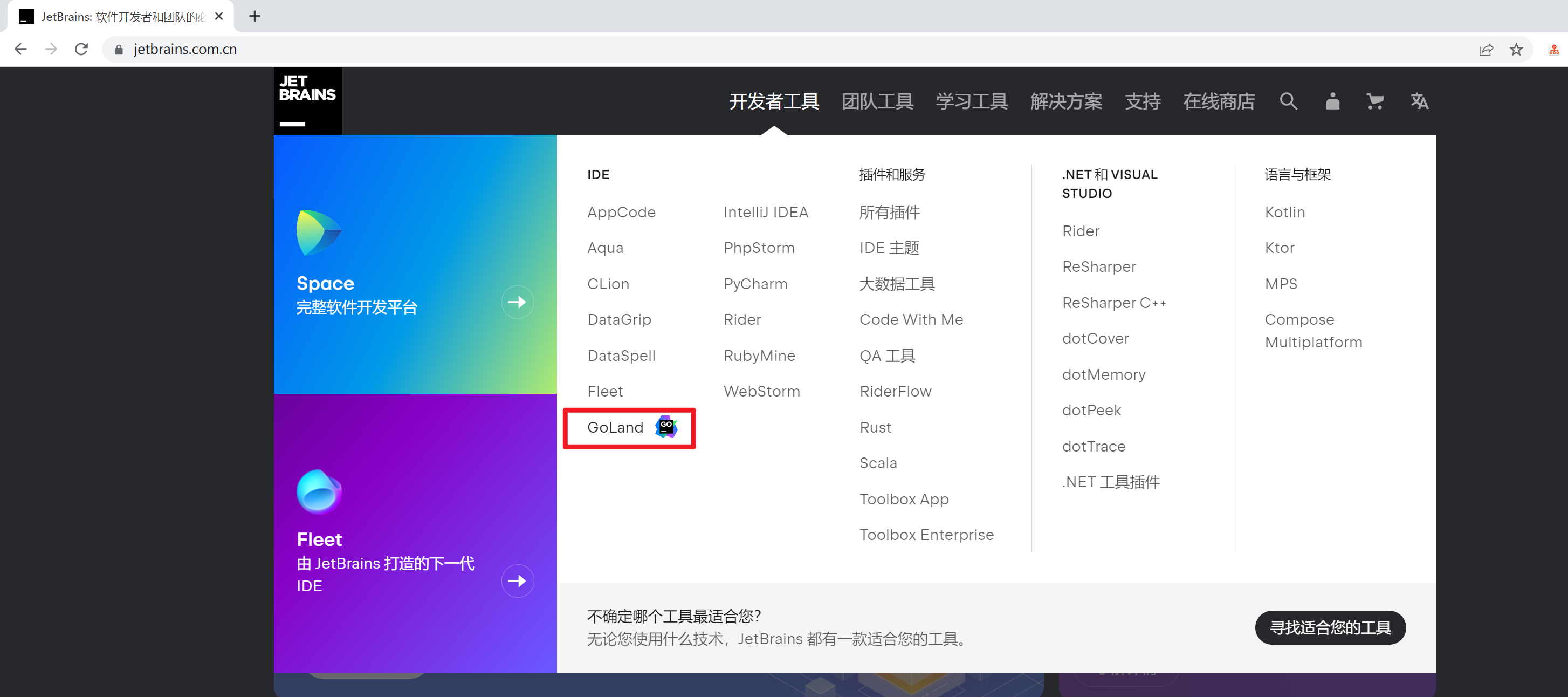Open the 团队工具 menu
This screenshot has height=697, width=1568.
(877, 101)
